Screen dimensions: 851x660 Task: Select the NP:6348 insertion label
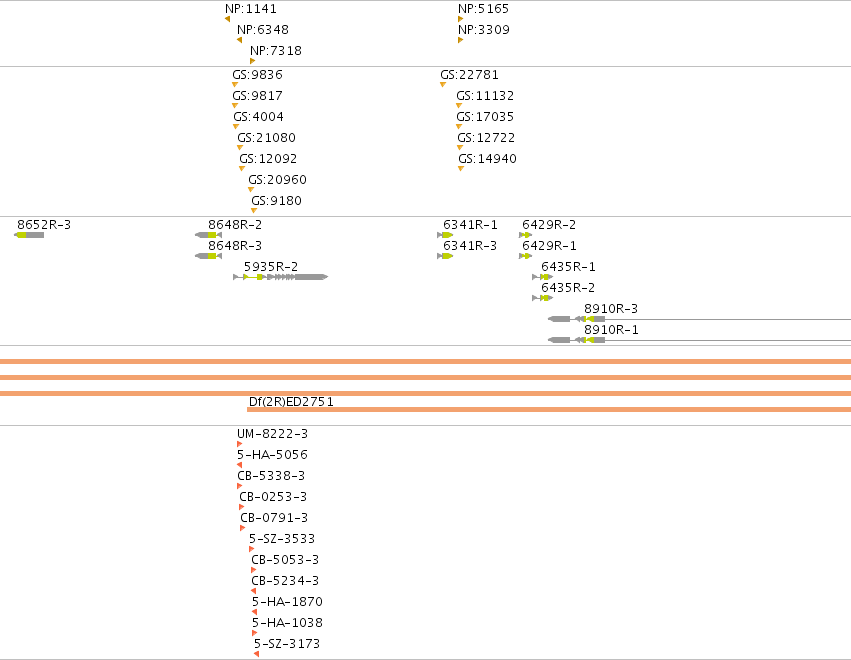coord(263,30)
